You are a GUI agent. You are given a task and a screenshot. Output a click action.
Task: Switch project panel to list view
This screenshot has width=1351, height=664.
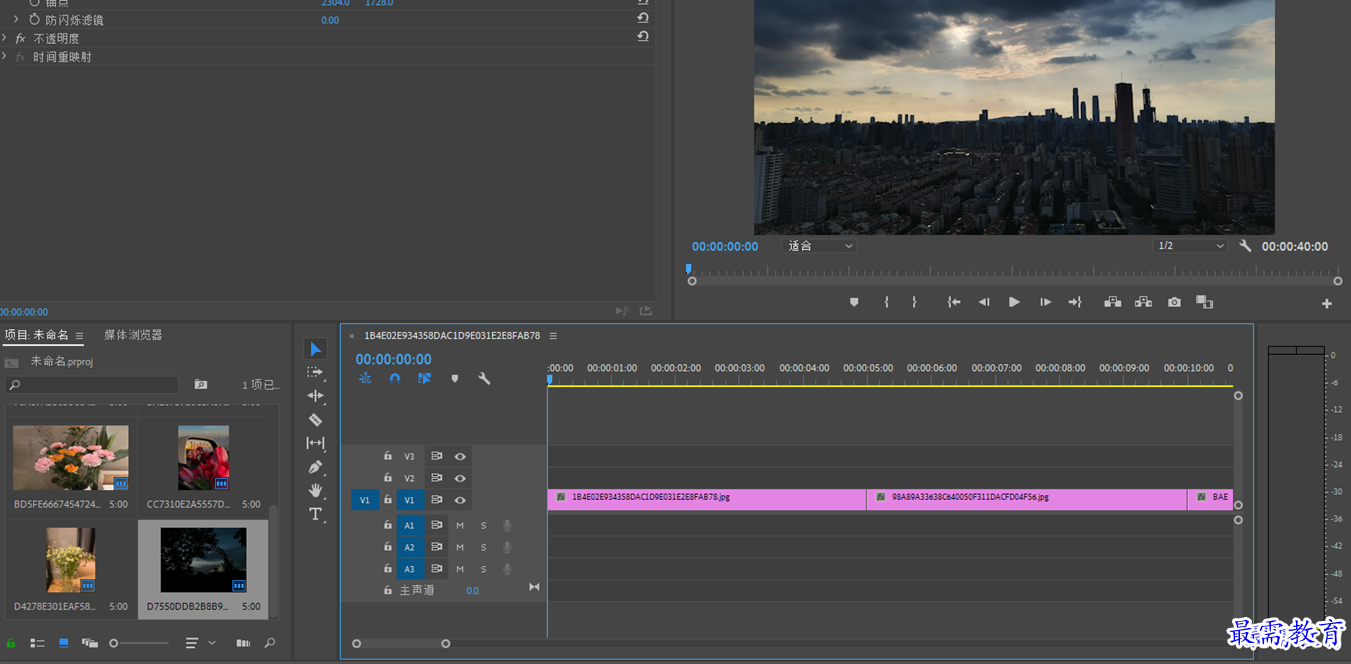tap(37, 643)
